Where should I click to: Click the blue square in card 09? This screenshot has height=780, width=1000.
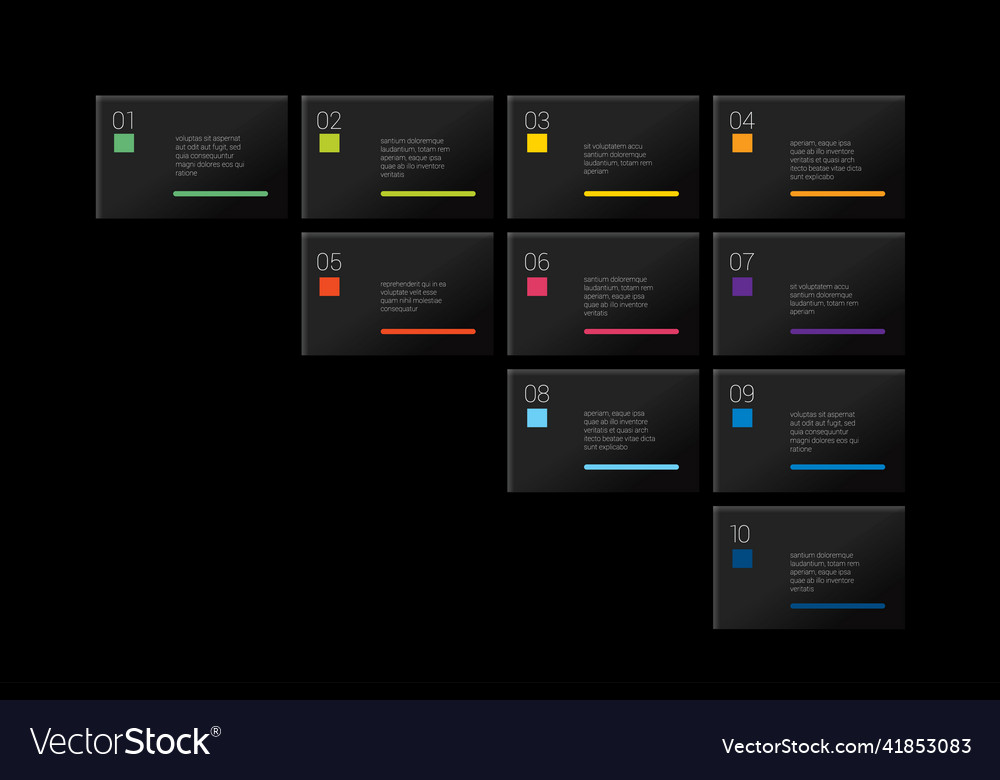[742, 418]
